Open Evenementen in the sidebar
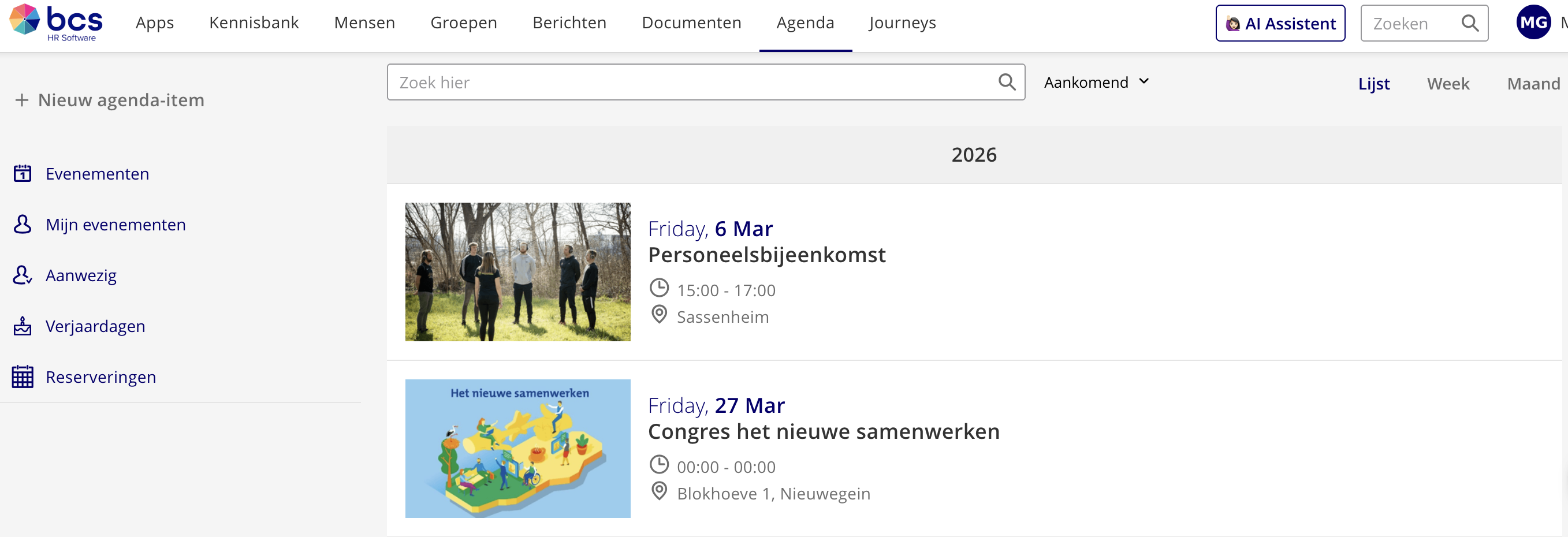This screenshot has height=537, width=1568. pyautogui.click(x=98, y=174)
